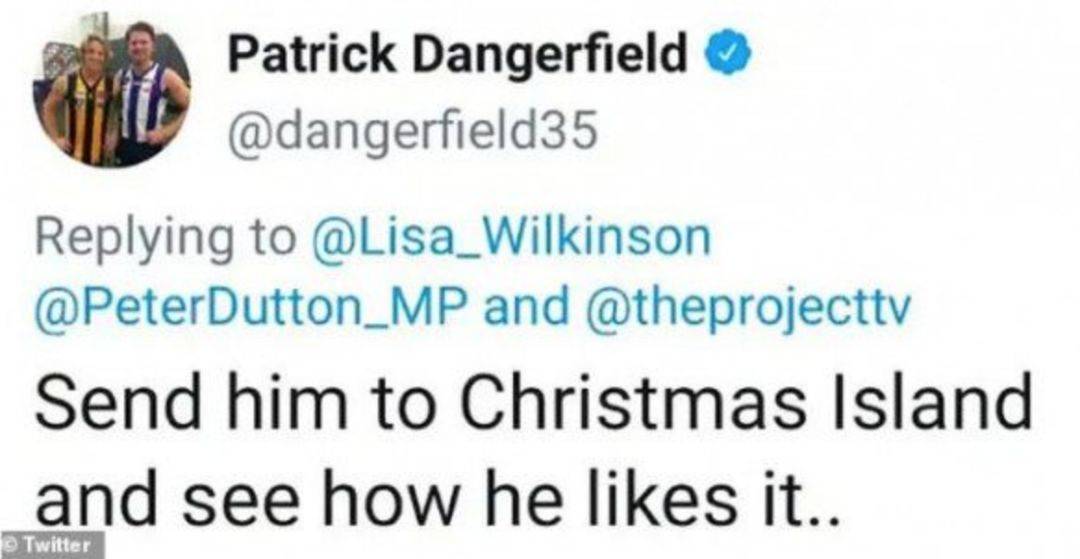This screenshot has height=559, width=1080.
Task: Click the blue verified badge icon
Action: [727, 56]
